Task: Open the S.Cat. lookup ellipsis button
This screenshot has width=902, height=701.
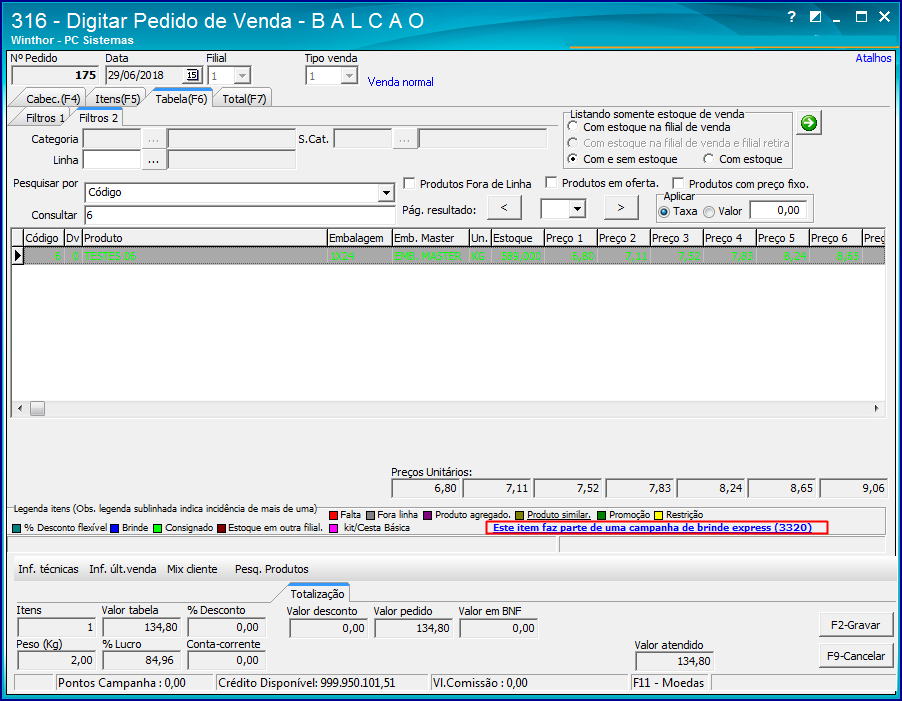Action: 405,139
